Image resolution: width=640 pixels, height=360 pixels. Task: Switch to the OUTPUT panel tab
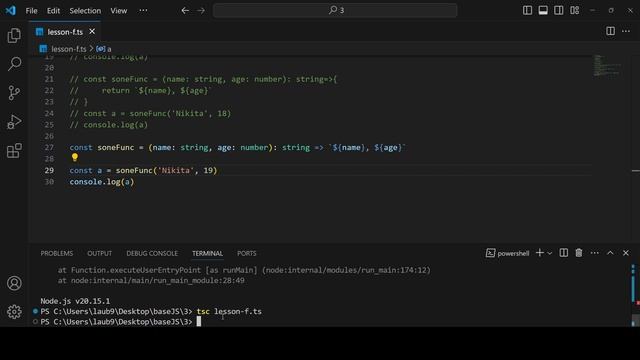[99, 253]
